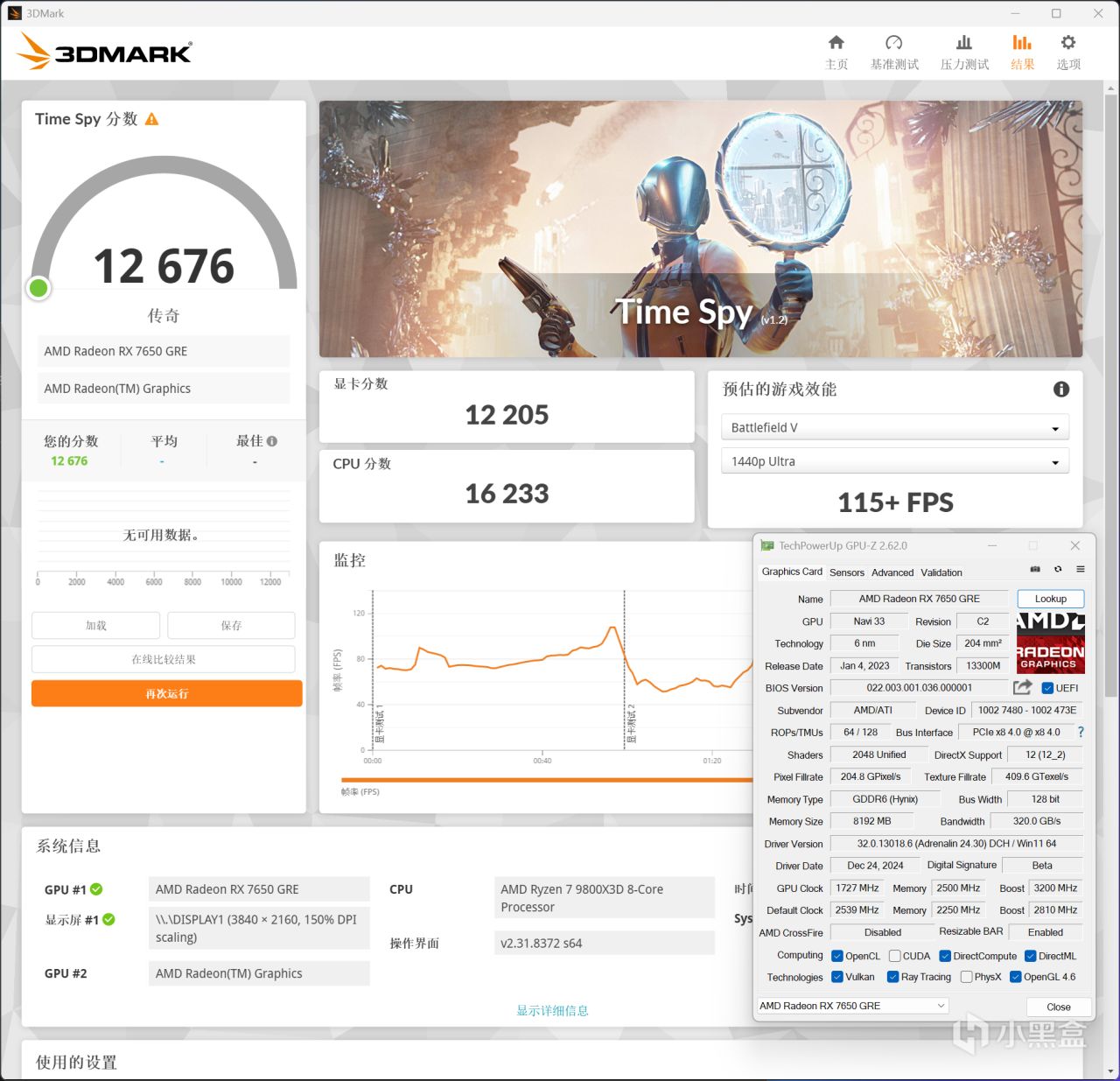This screenshot has width=1120, height=1081.
Task: Expand the 1440p Ultra preset dropdown
Action: tap(895, 461)
